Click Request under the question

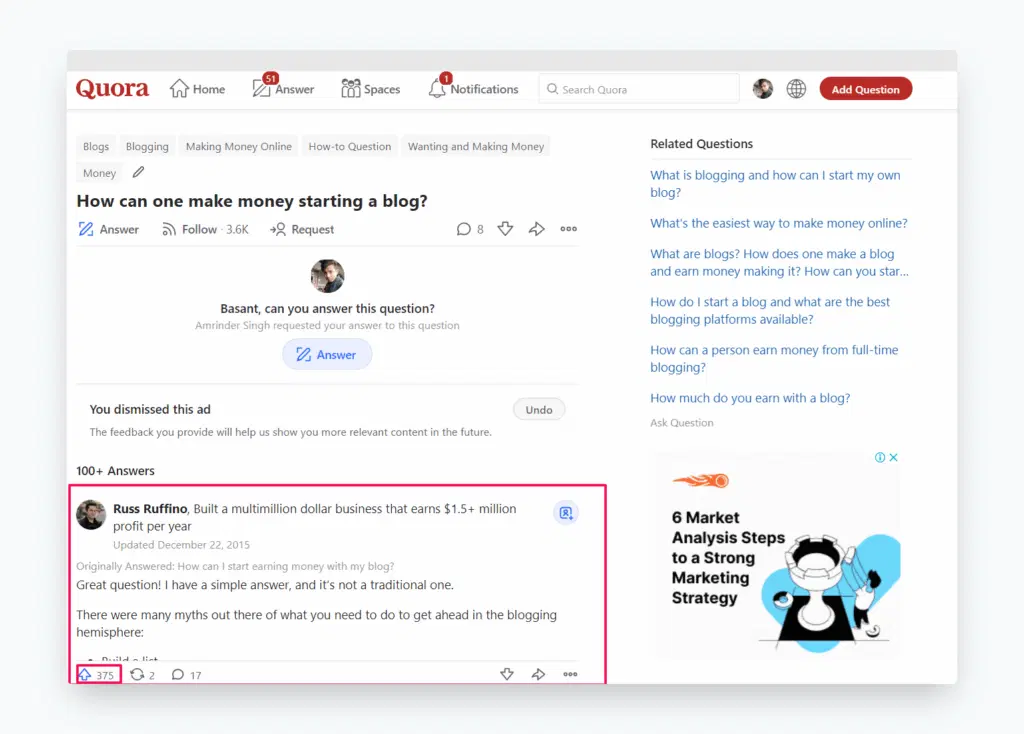tap(302, 229)
